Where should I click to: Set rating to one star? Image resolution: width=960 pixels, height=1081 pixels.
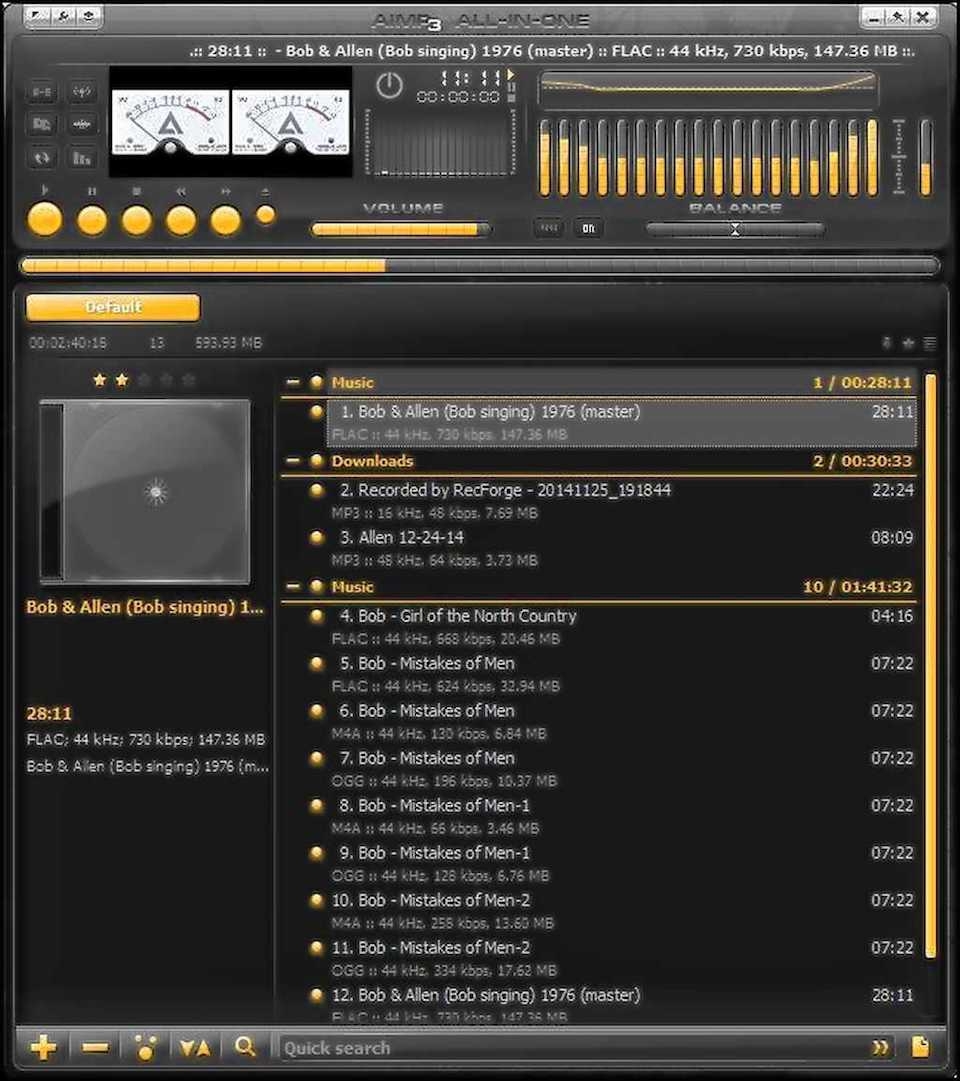[100, 380]
